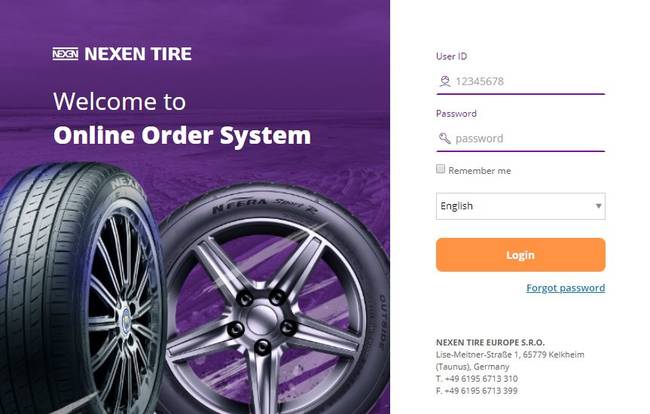Focus the password input field
The width and height of the screenshot is (650, 414).
520,138
